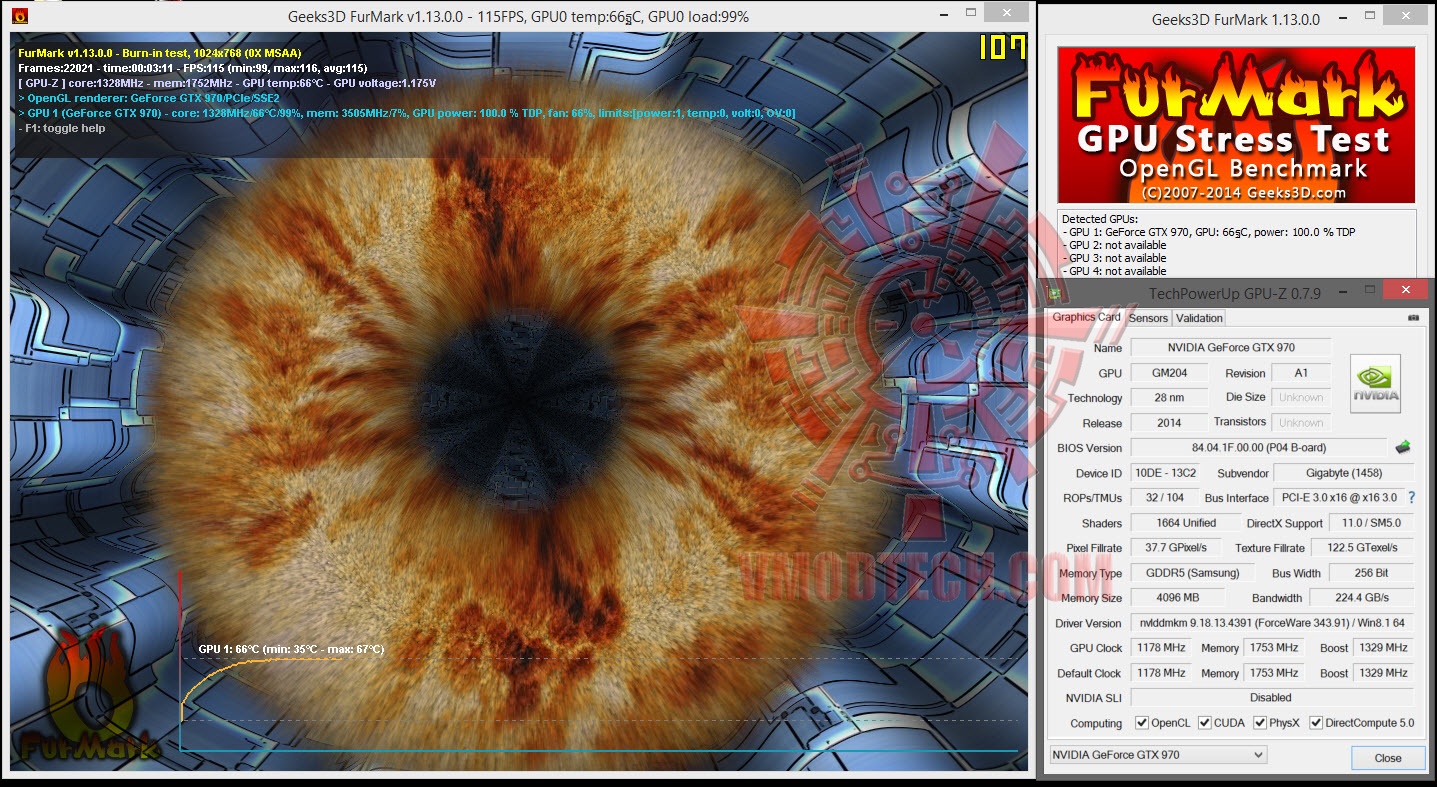1437x787 pixels.
Task: Click the Revision field showing A1
Action: click(x=1300, y=373)
